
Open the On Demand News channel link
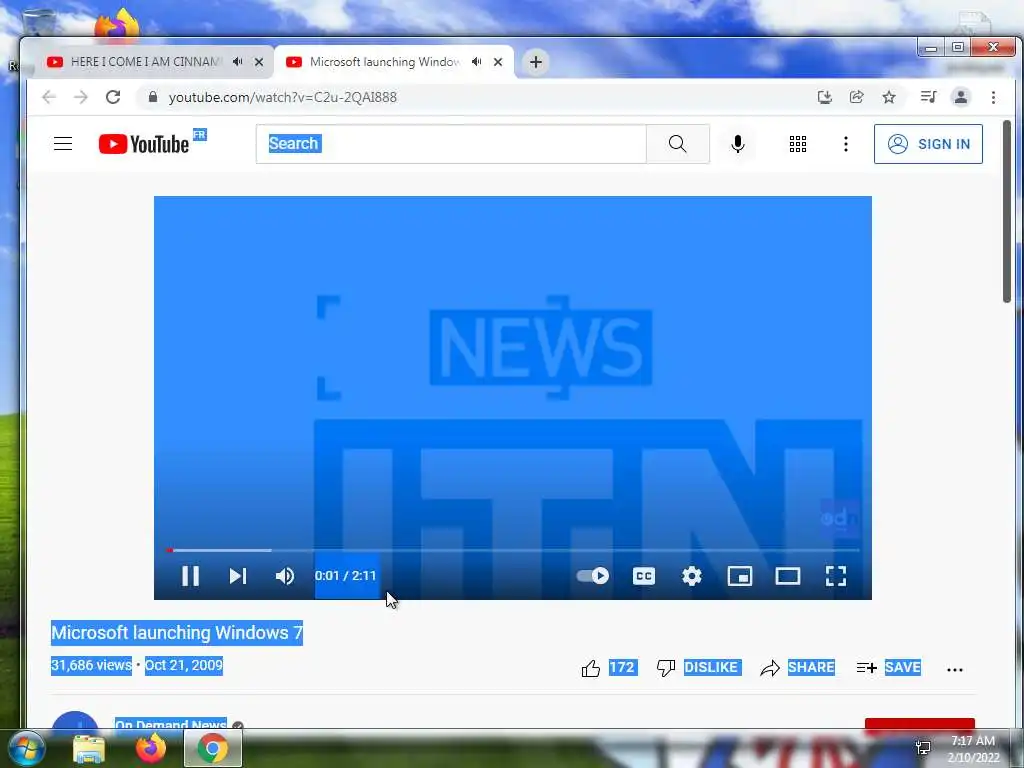pos(170,724)
